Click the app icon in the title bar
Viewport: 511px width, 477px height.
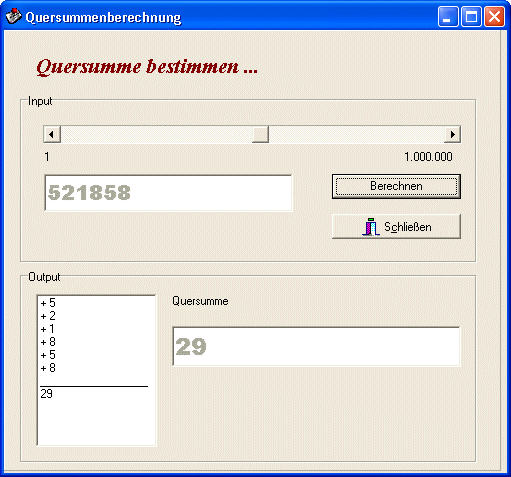(x=14, y=16)
